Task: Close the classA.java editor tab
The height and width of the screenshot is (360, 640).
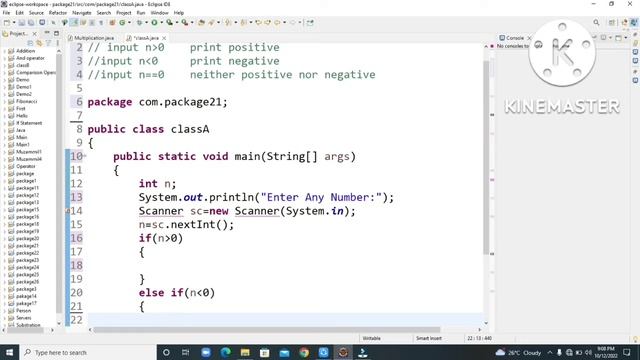Action: (164, 38)
